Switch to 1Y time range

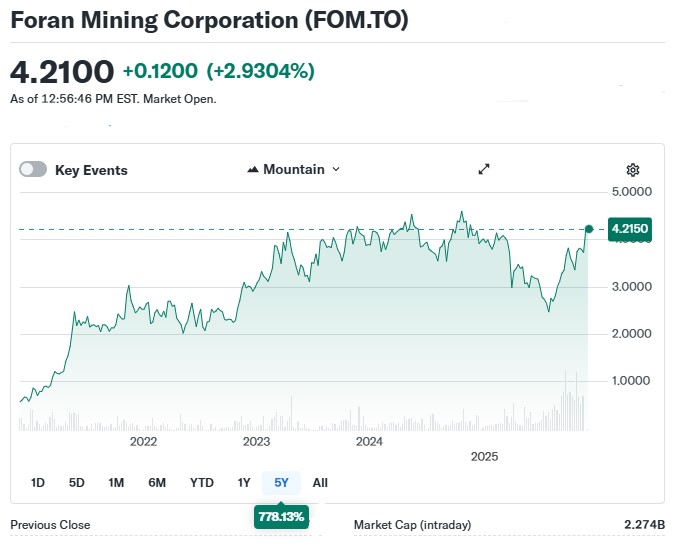[244, 482]
